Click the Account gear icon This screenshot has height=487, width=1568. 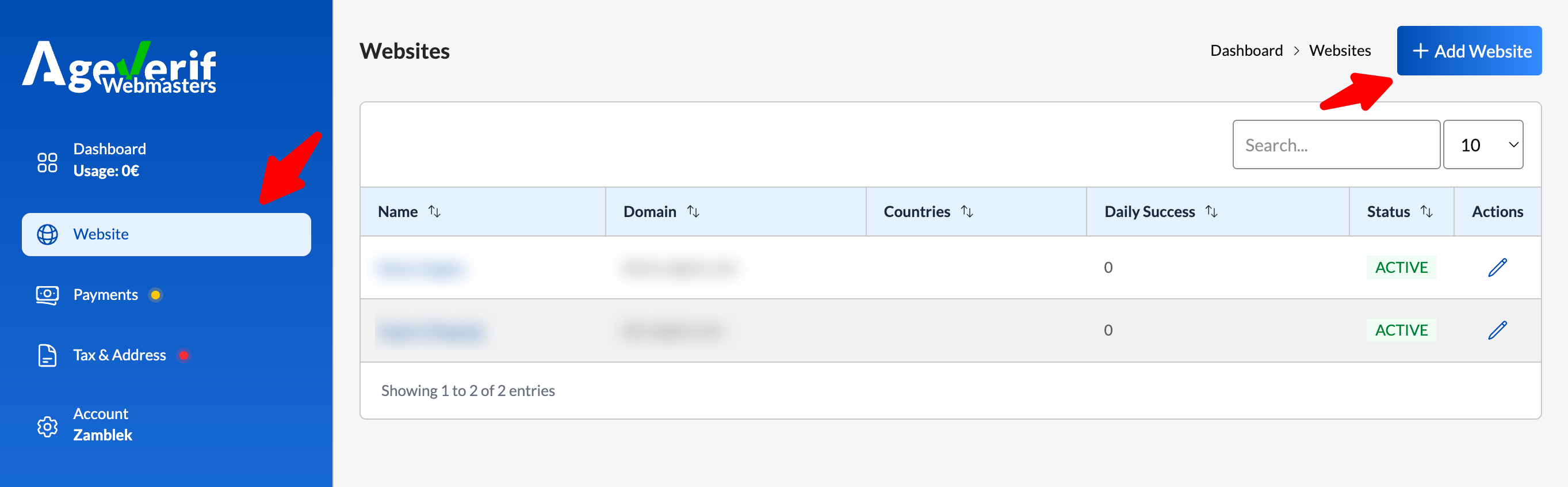click(x=48, y=427)
